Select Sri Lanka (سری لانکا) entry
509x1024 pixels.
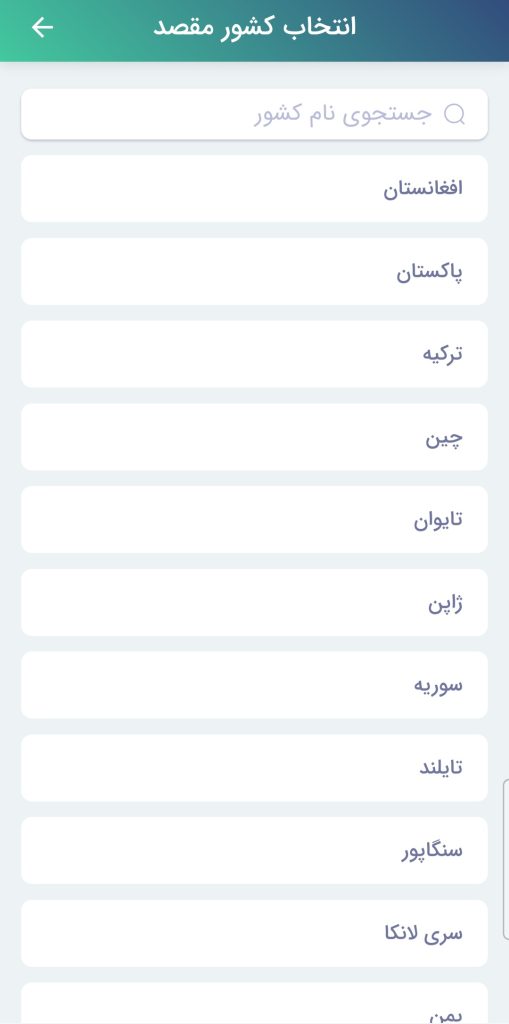click(254, 933)
